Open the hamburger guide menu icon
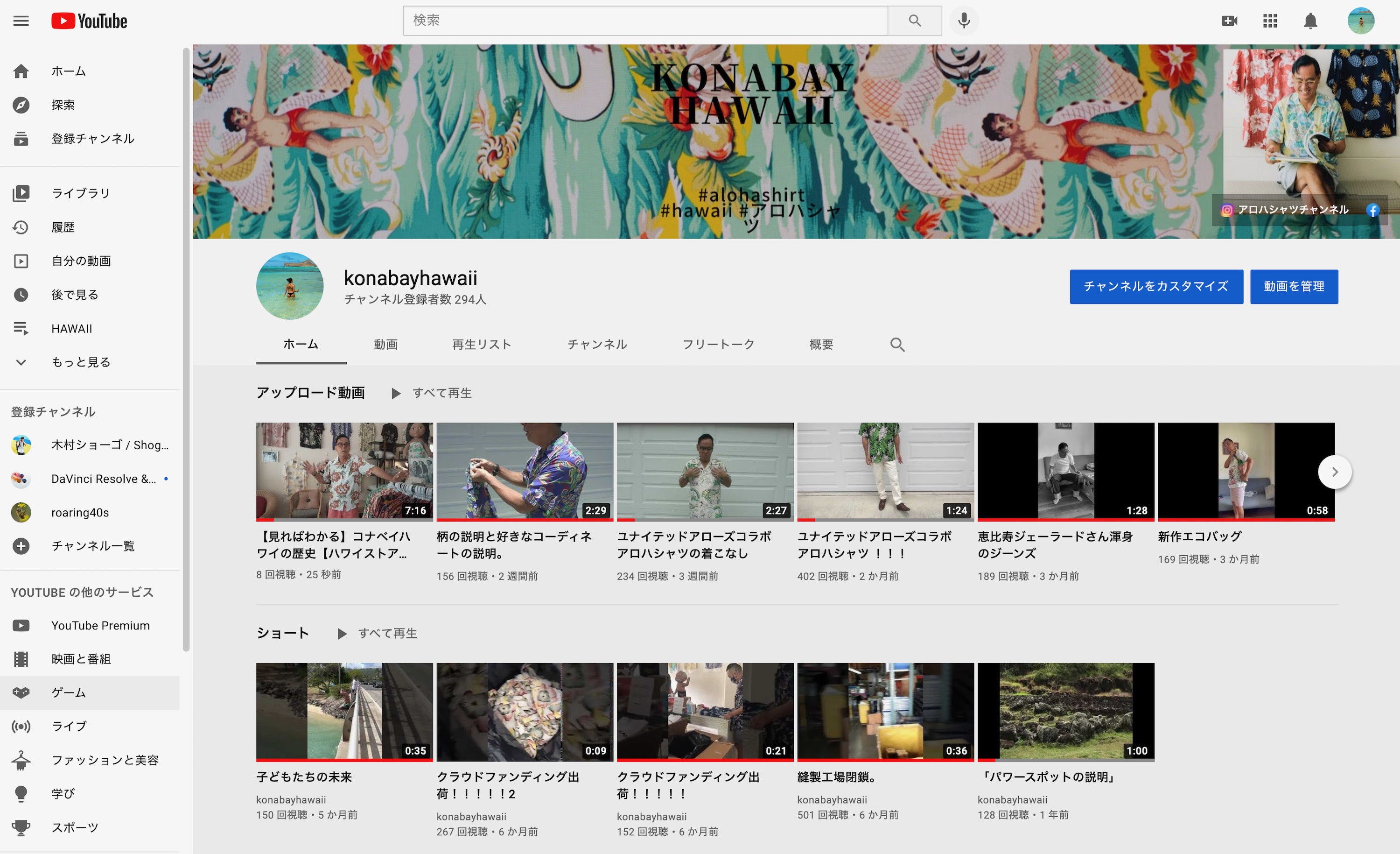The image size is (1400, 854). [x=21, y=21]
